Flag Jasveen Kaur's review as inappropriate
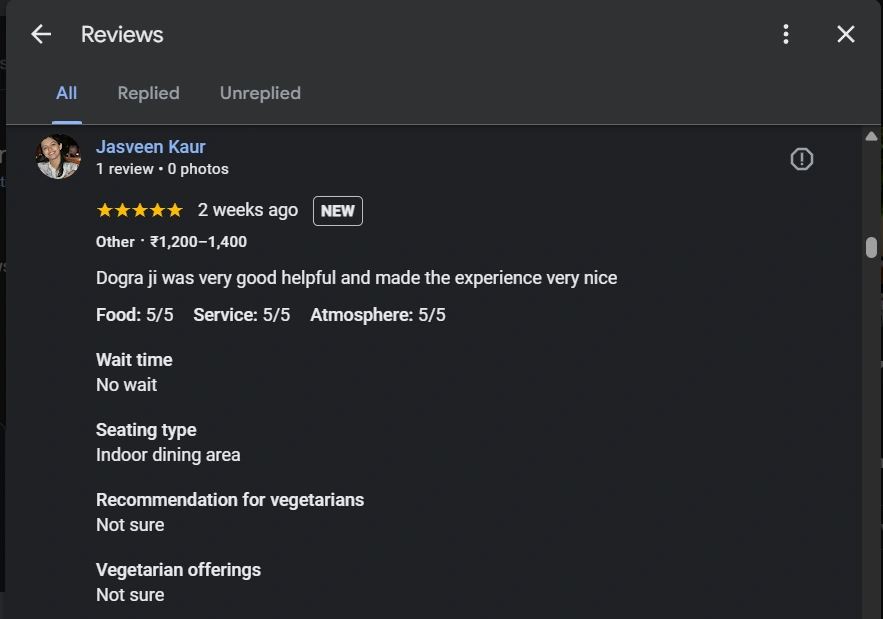 pyautogui.click(x=801, y=159)
